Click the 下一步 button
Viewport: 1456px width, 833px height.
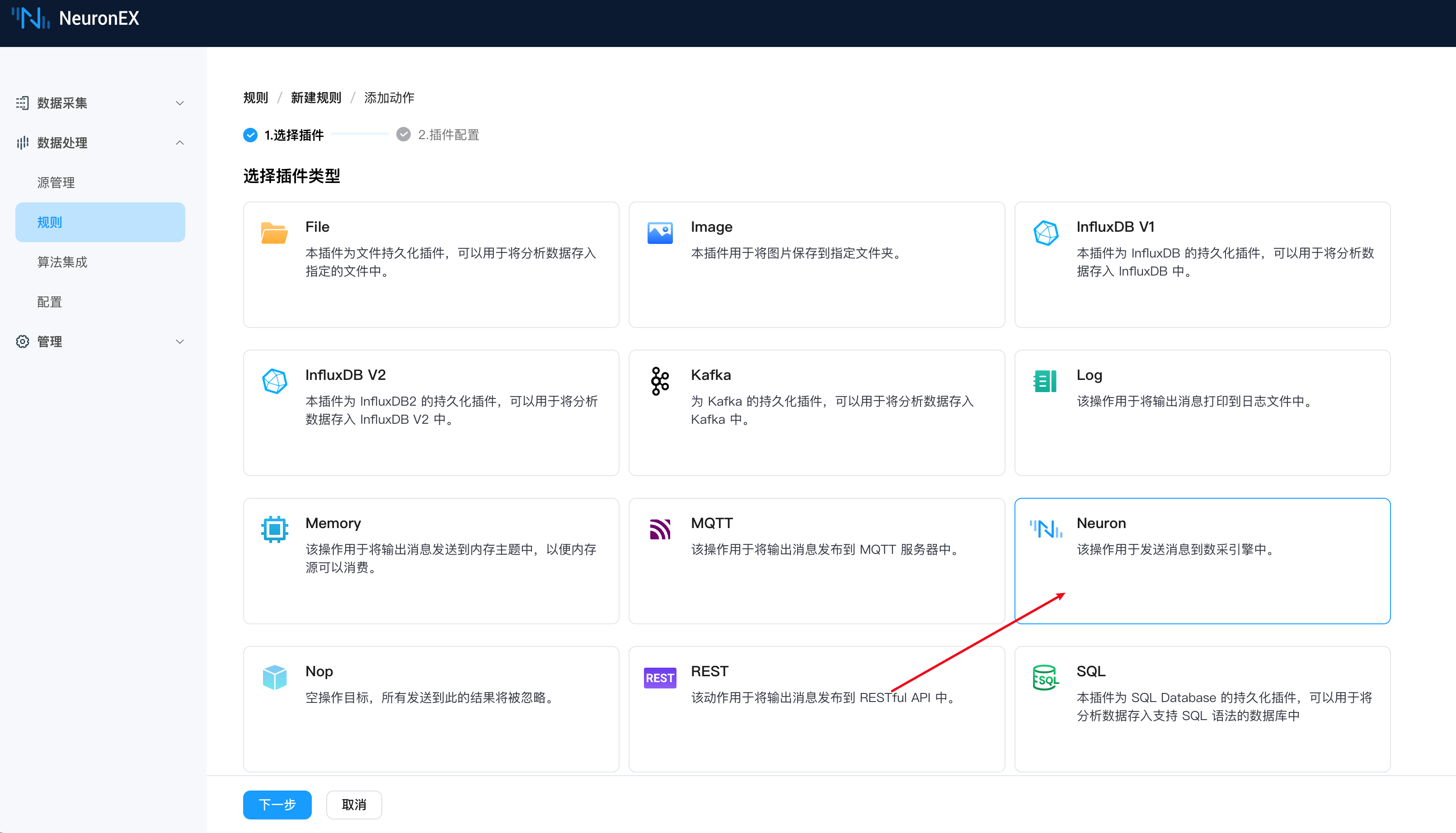[x=277, y=805]
